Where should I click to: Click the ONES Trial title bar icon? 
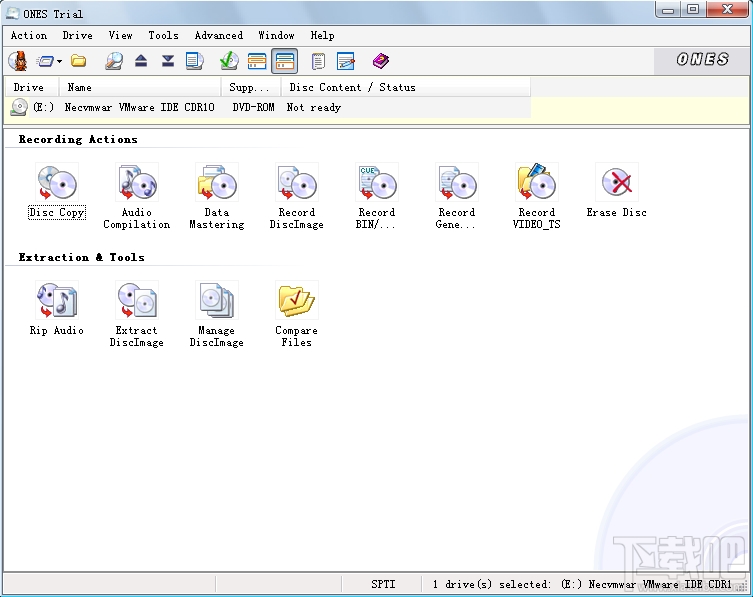[x=12, y=13]
